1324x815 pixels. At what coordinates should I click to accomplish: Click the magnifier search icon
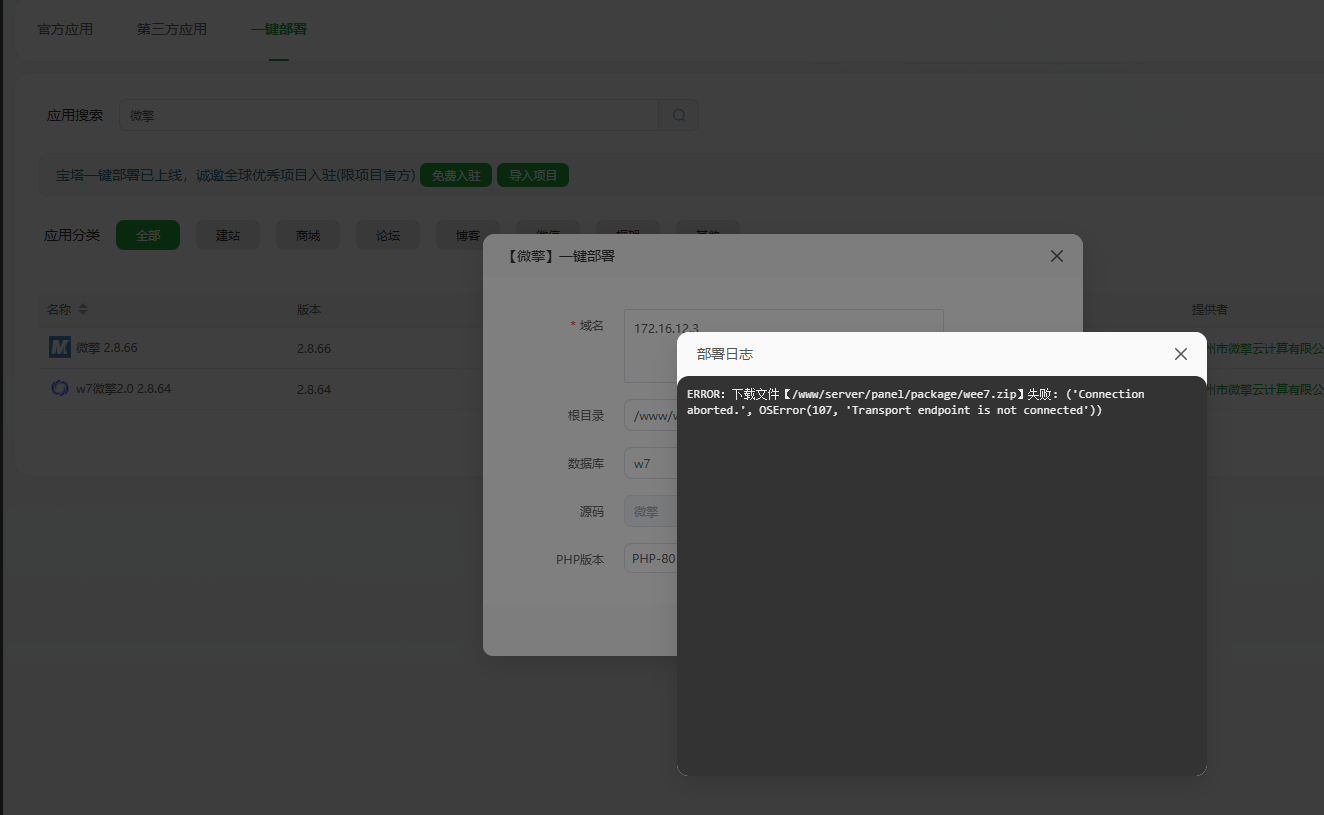(x=679, y=115)
